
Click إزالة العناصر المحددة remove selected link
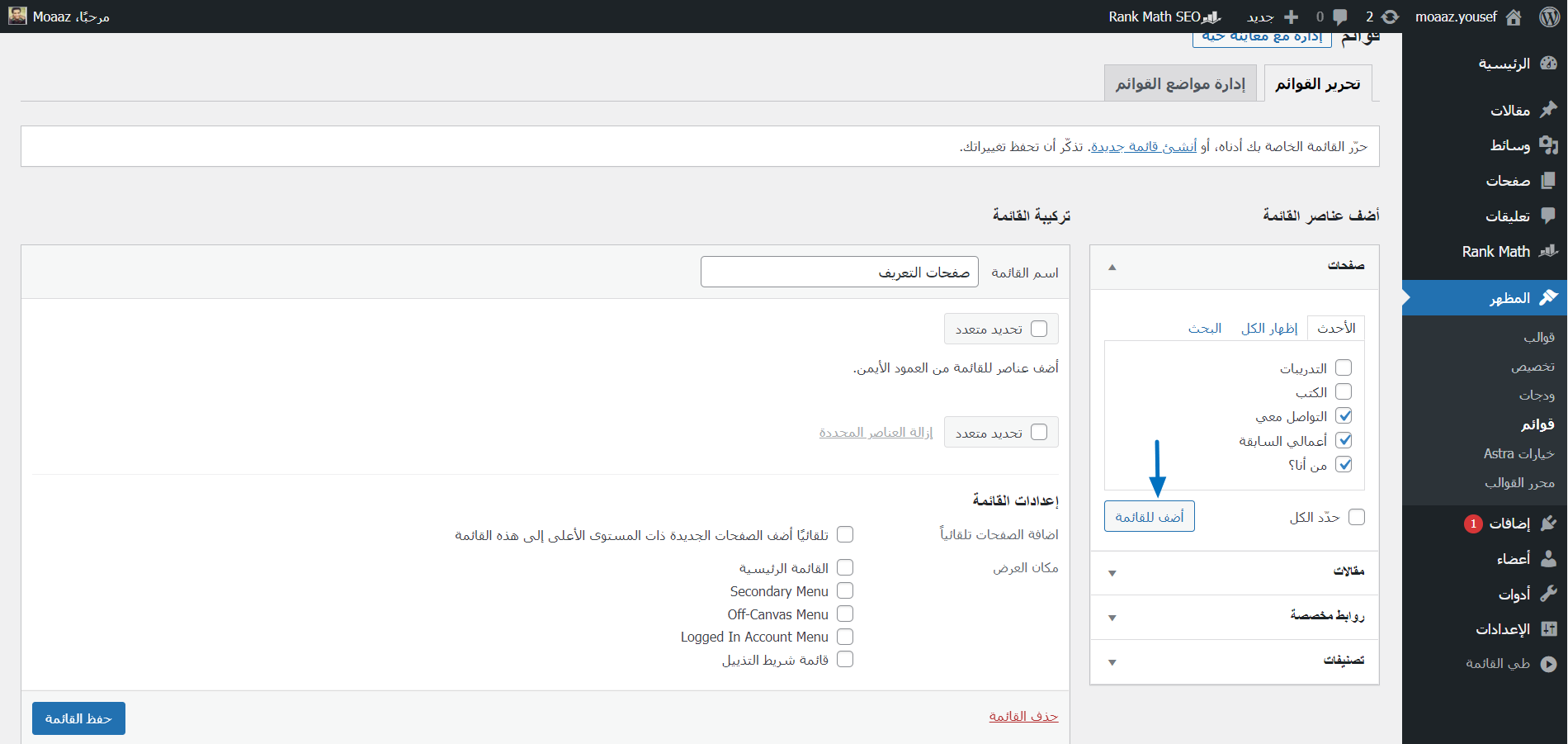[x=876, y=432]
